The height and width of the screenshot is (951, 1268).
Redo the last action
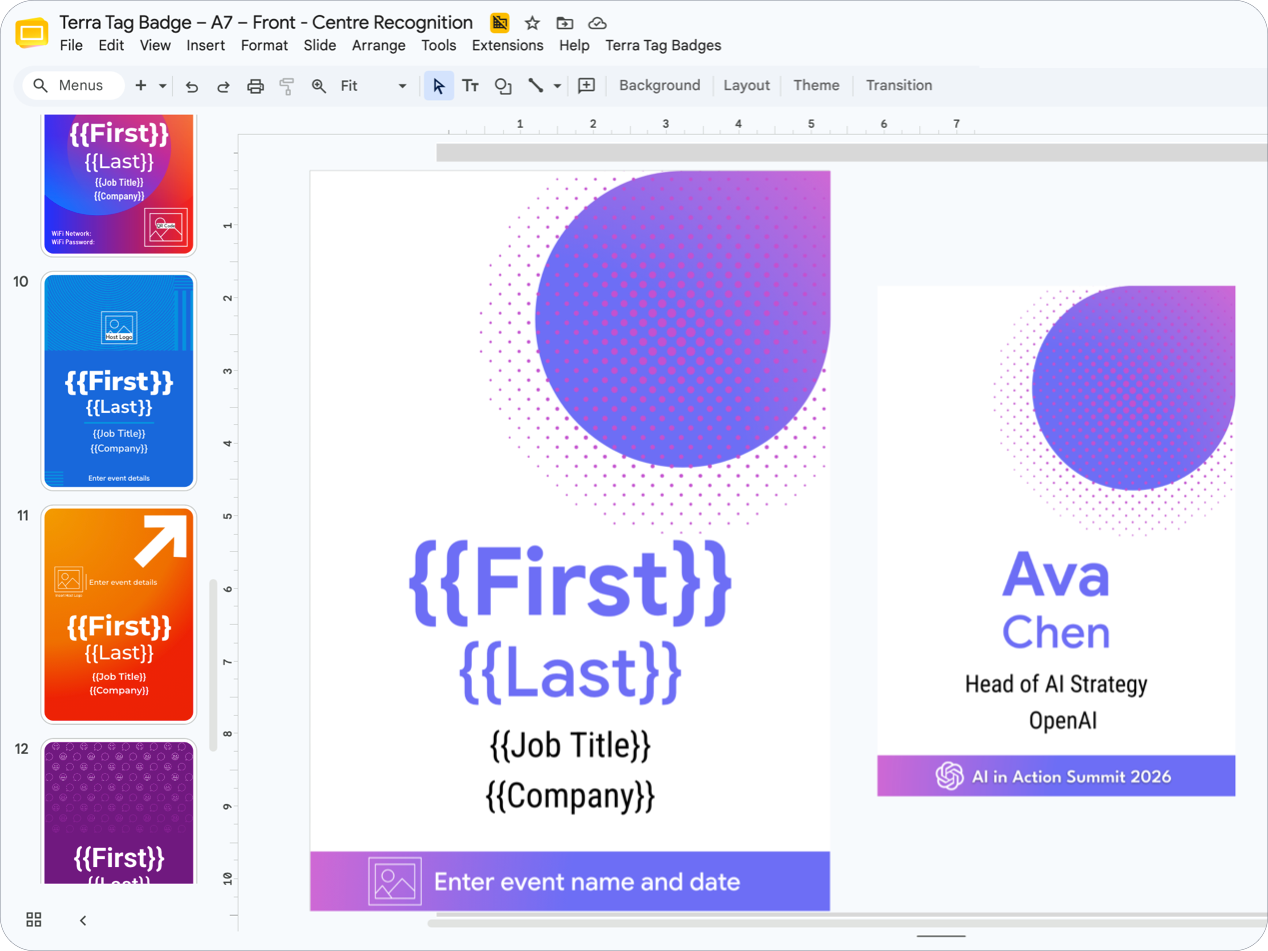(x=224, y=86)
